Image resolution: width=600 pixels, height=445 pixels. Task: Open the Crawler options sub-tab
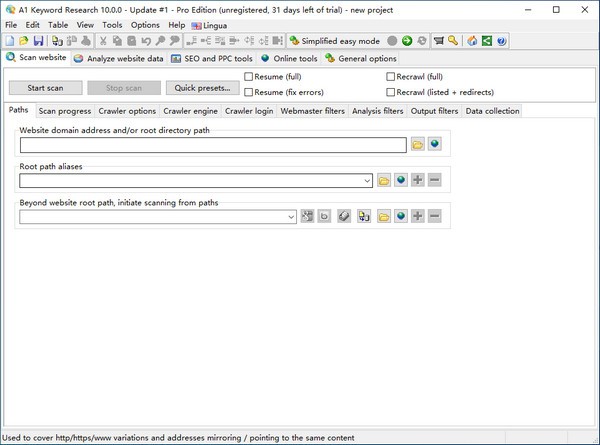click(x=127, y=111)
